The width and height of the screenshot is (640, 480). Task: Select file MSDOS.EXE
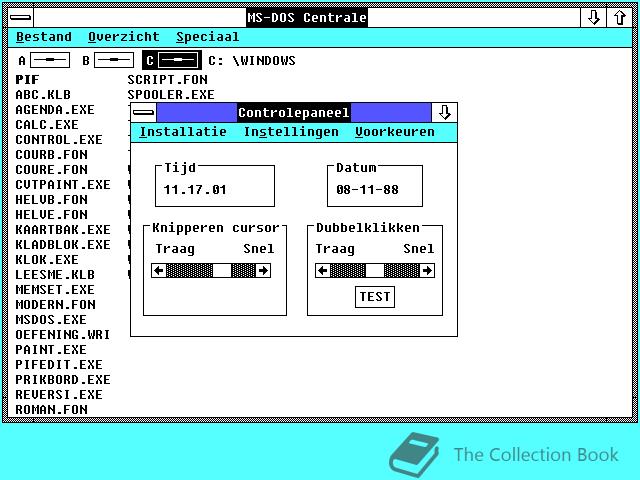coord(51,320)
